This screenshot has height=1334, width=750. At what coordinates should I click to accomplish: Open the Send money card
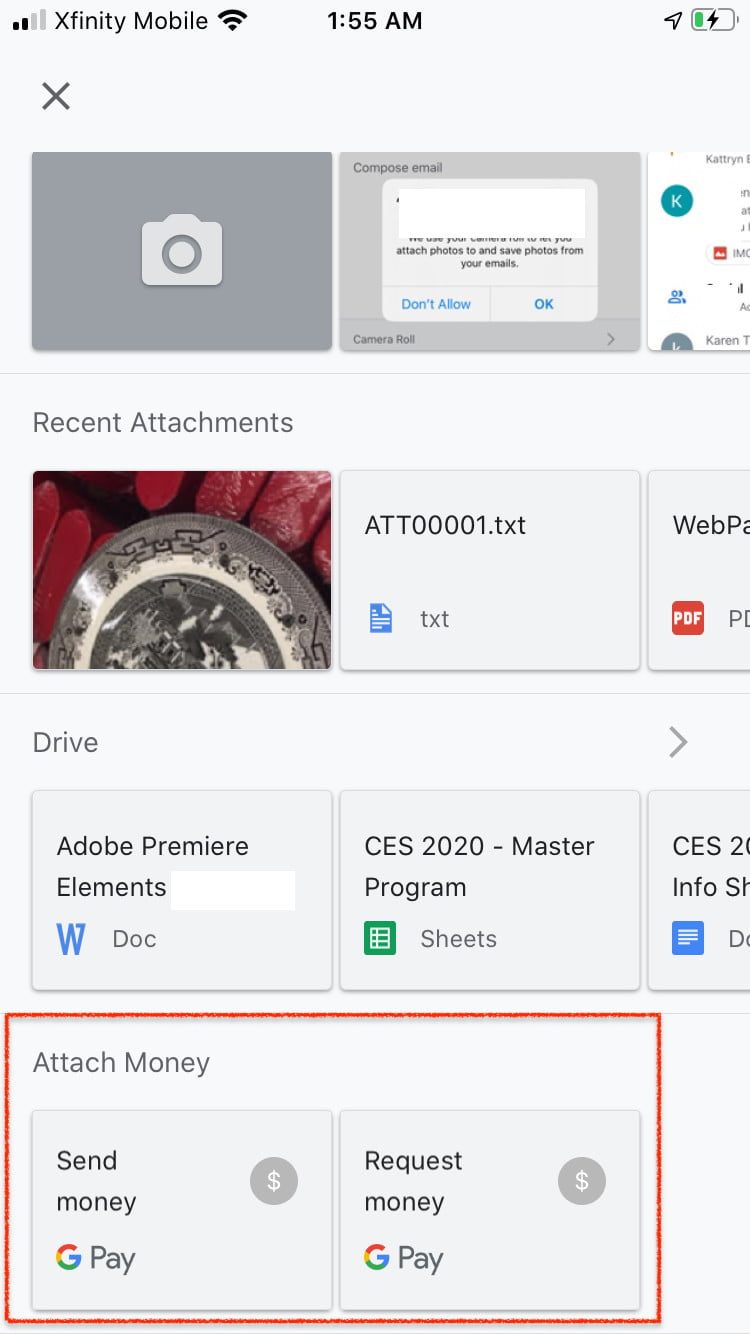tap(182, 1209)
